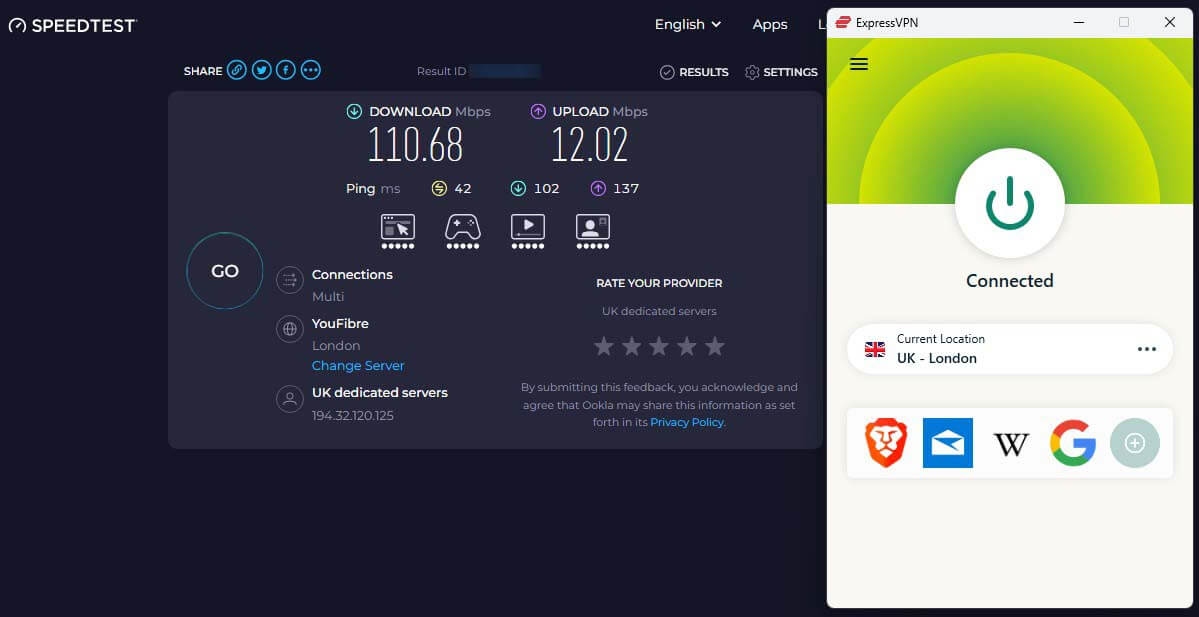Click the UPLOAD arrow icon
Image resolution: width=1199 pixels, height=617 pixels.
click(x=538, y=112)
